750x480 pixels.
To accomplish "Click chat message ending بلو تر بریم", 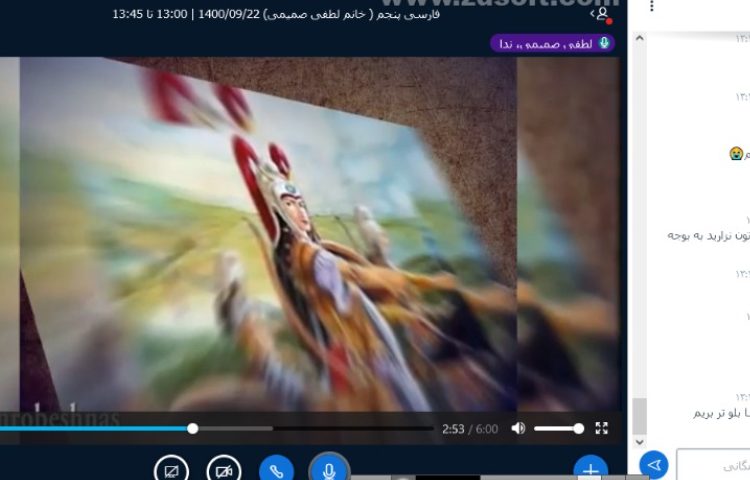I will click(721, 413).
